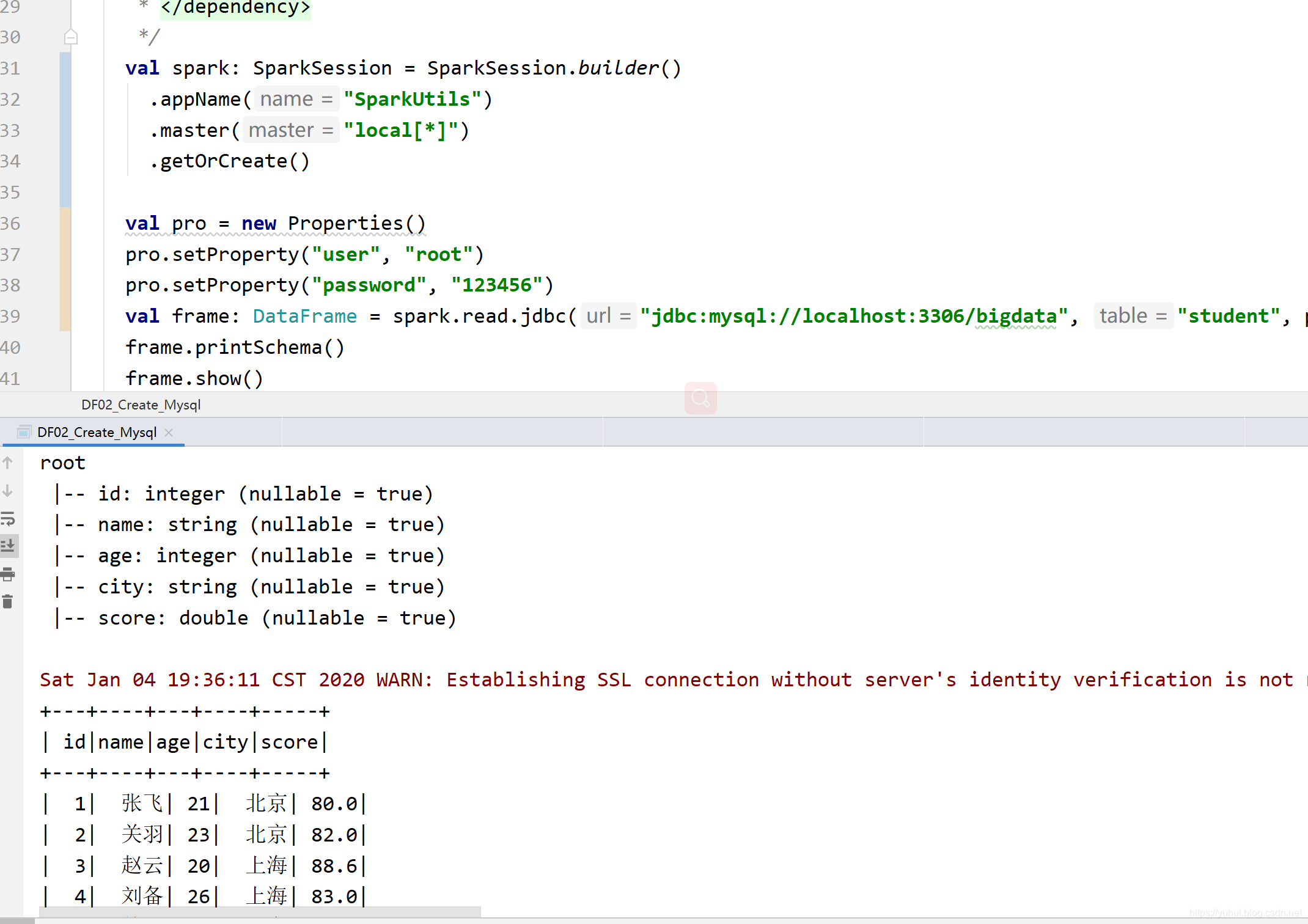Click the builder() method call on line 31
Viewport: 1308px width, 924px height.
pos(629,68)
